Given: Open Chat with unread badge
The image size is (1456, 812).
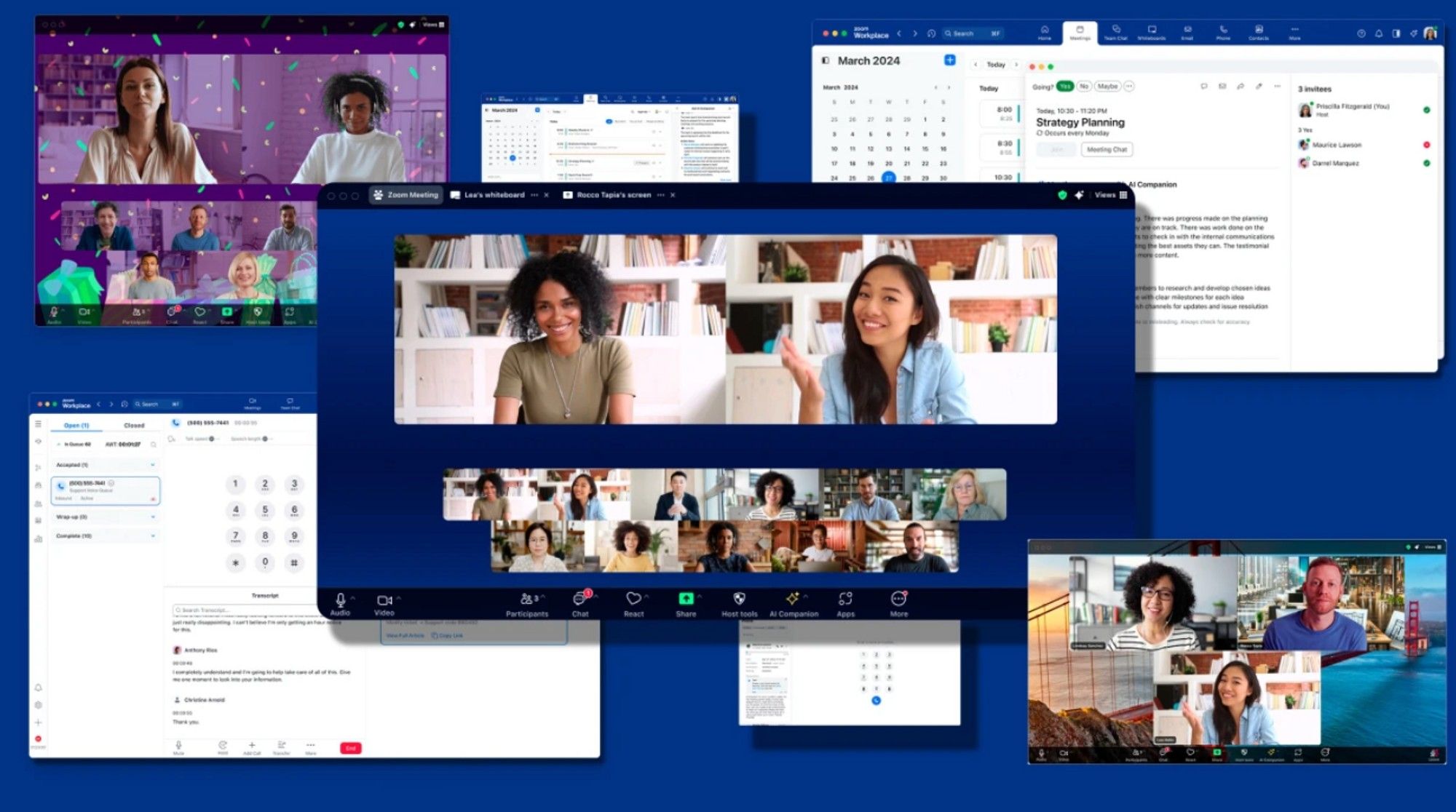Looking at the screenshot, I should point(580,599).
